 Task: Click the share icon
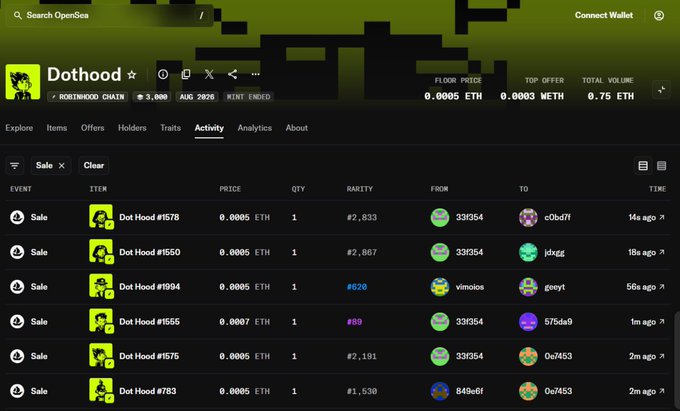pos(232,75)
